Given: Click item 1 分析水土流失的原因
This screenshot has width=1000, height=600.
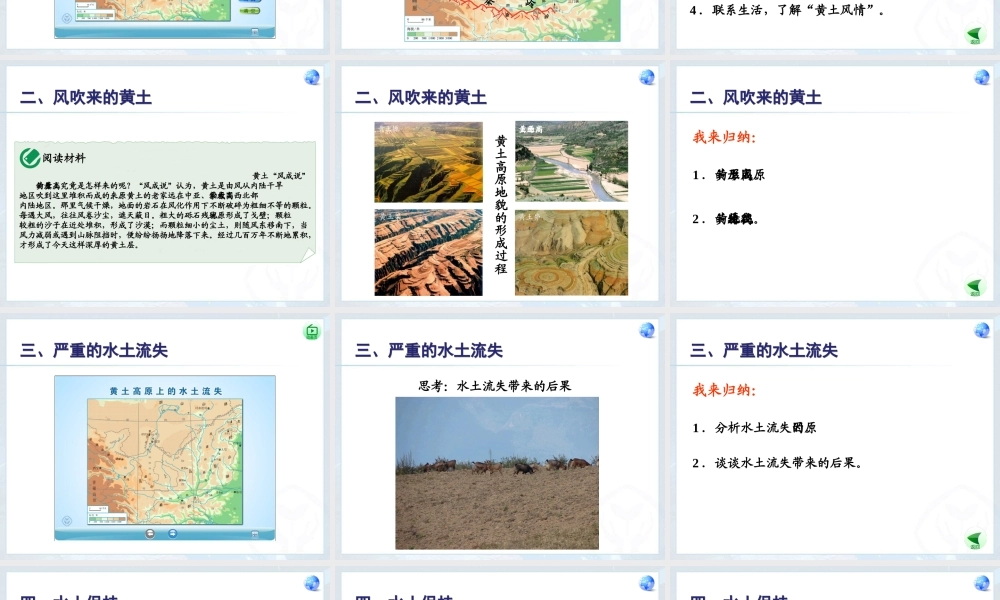Looking at the screenshot, I should (754, 428).
